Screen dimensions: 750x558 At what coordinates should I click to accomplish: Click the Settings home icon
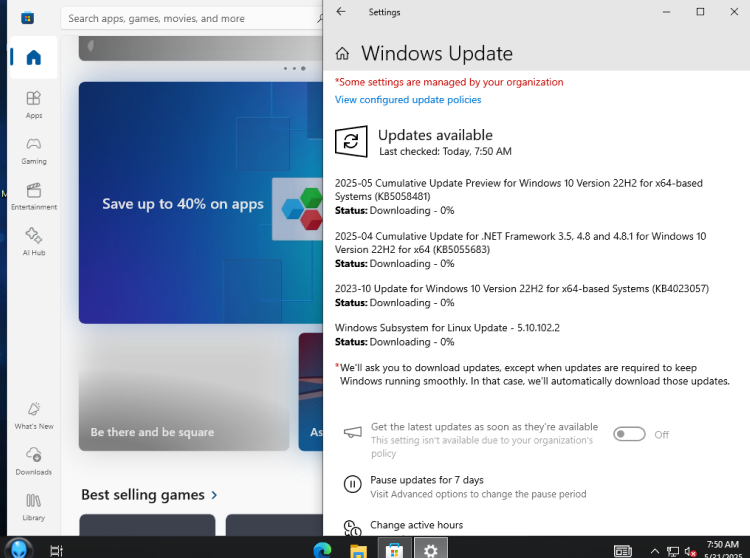342,54
